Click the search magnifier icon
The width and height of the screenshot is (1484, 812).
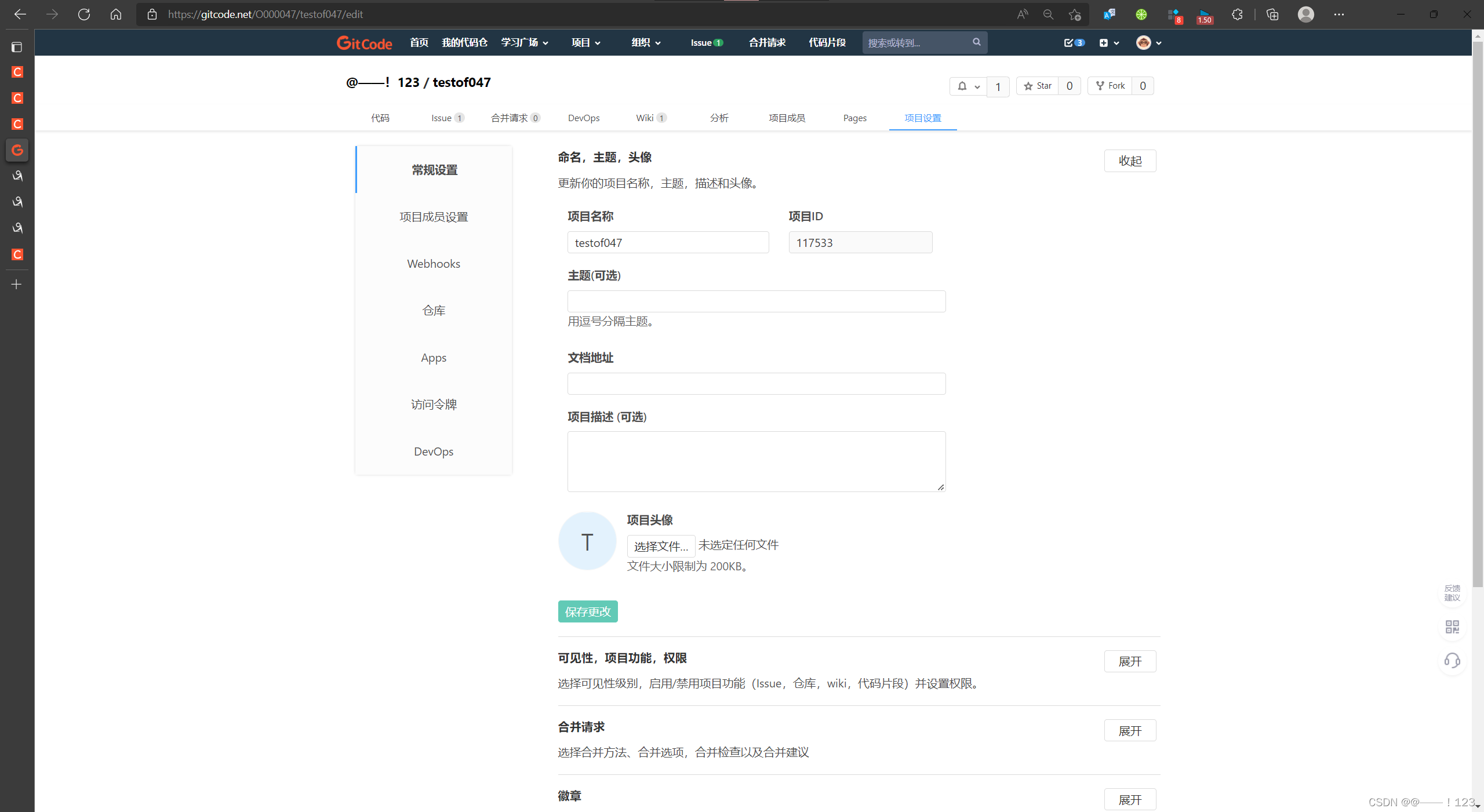pyautogui.click(x=976, y=42)
